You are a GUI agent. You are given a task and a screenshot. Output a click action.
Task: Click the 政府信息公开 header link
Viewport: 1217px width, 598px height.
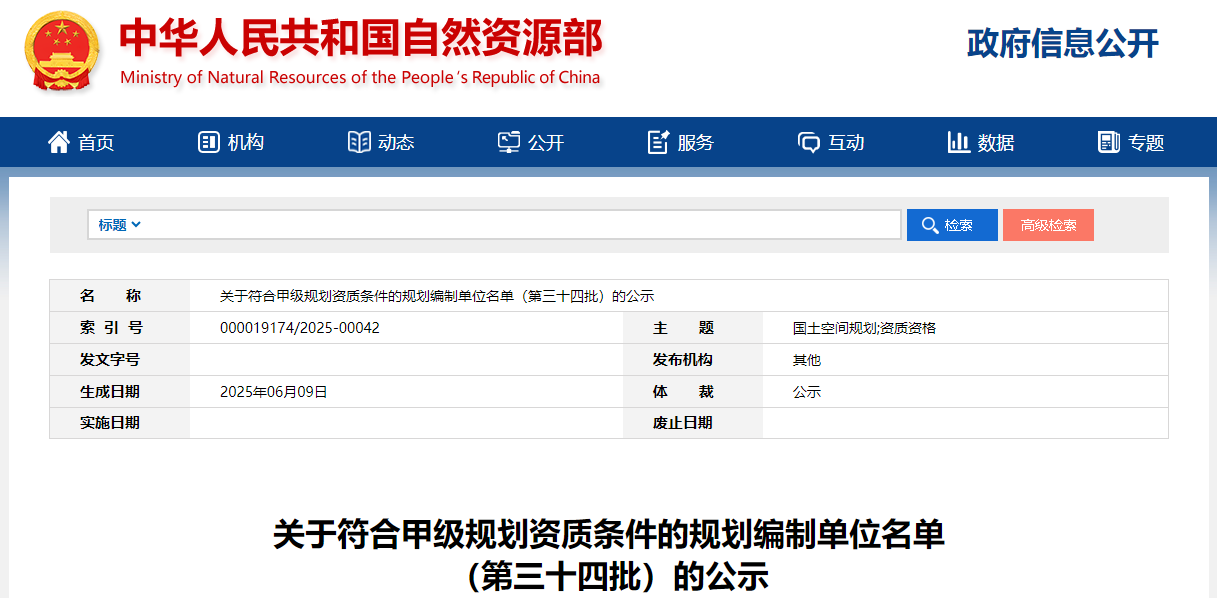point(1063,43)
